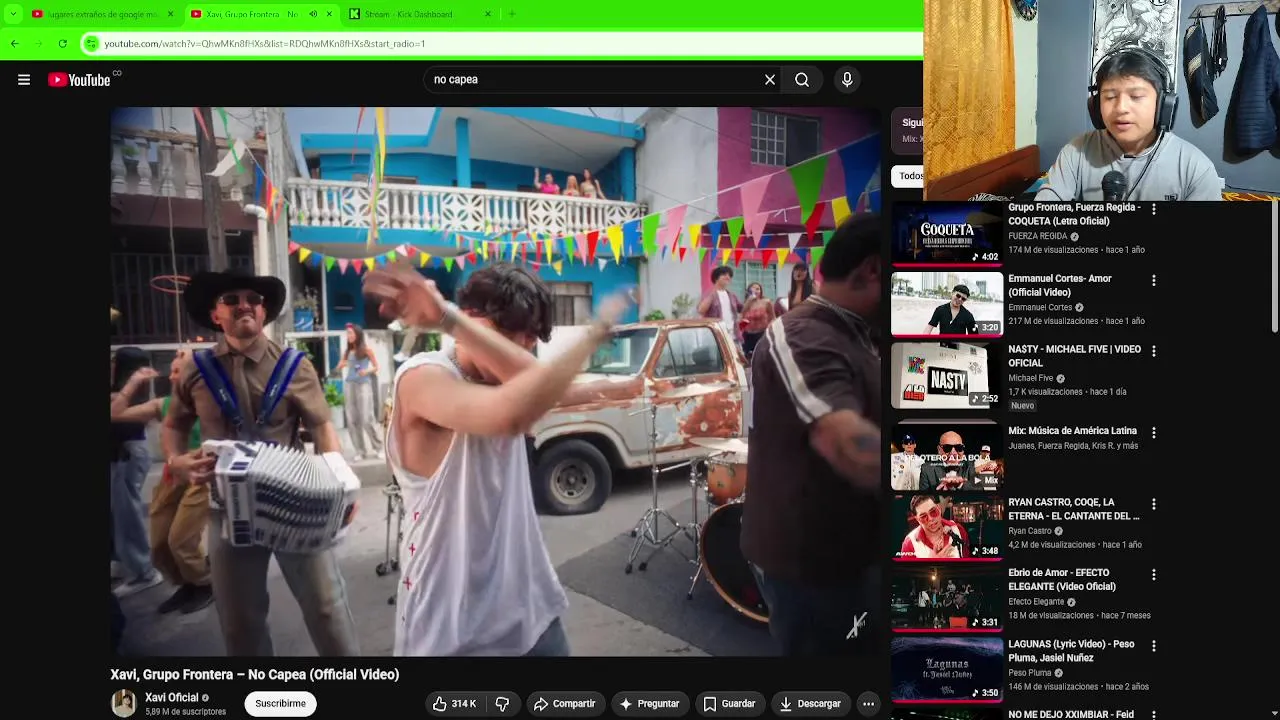Screen dimensions: 1280x720
Task: View site information icon in address bar
Action: point(91,44)
